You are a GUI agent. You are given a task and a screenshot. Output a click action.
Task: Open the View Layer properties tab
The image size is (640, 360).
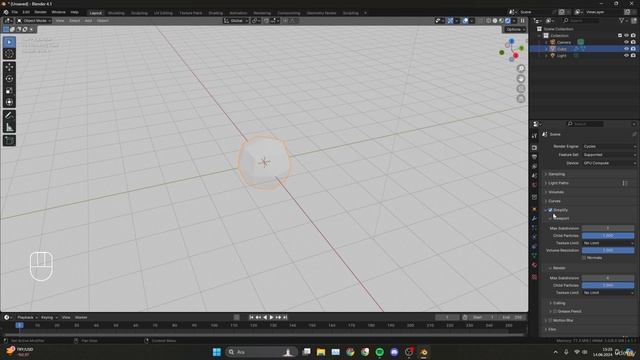[534, 167]
